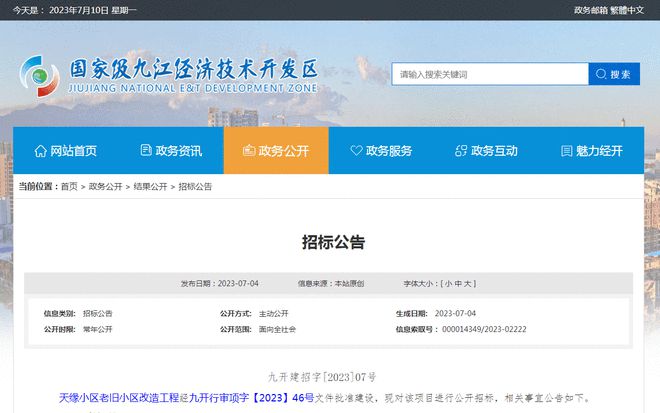Click 天缘小区老旧小区改造工程 link text

119,398
